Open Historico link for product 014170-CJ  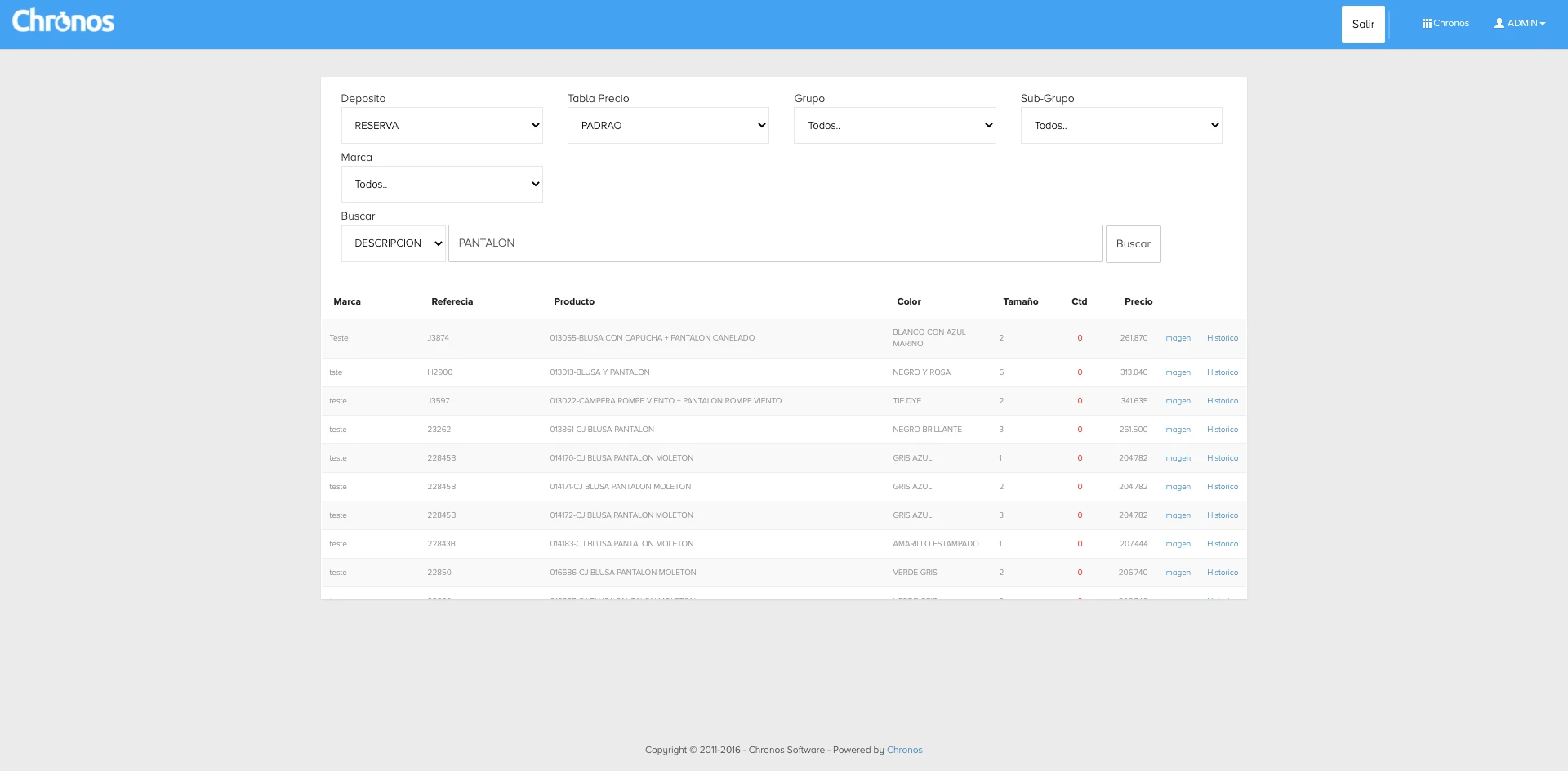(x=1223, y=458)
